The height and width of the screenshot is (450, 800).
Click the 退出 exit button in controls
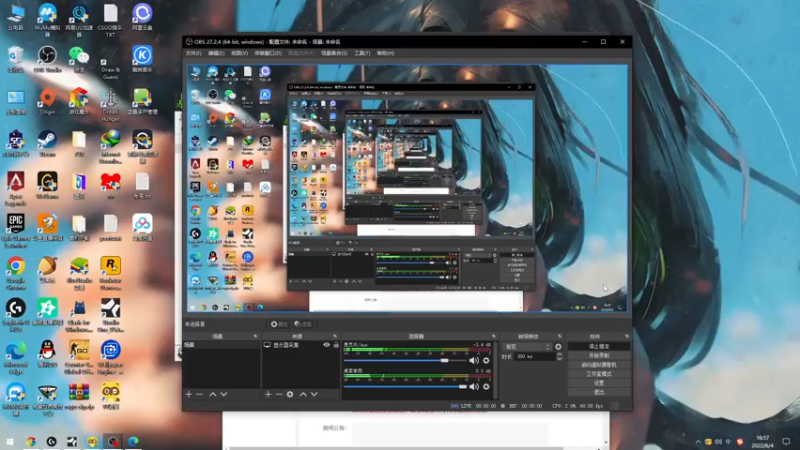599,392
